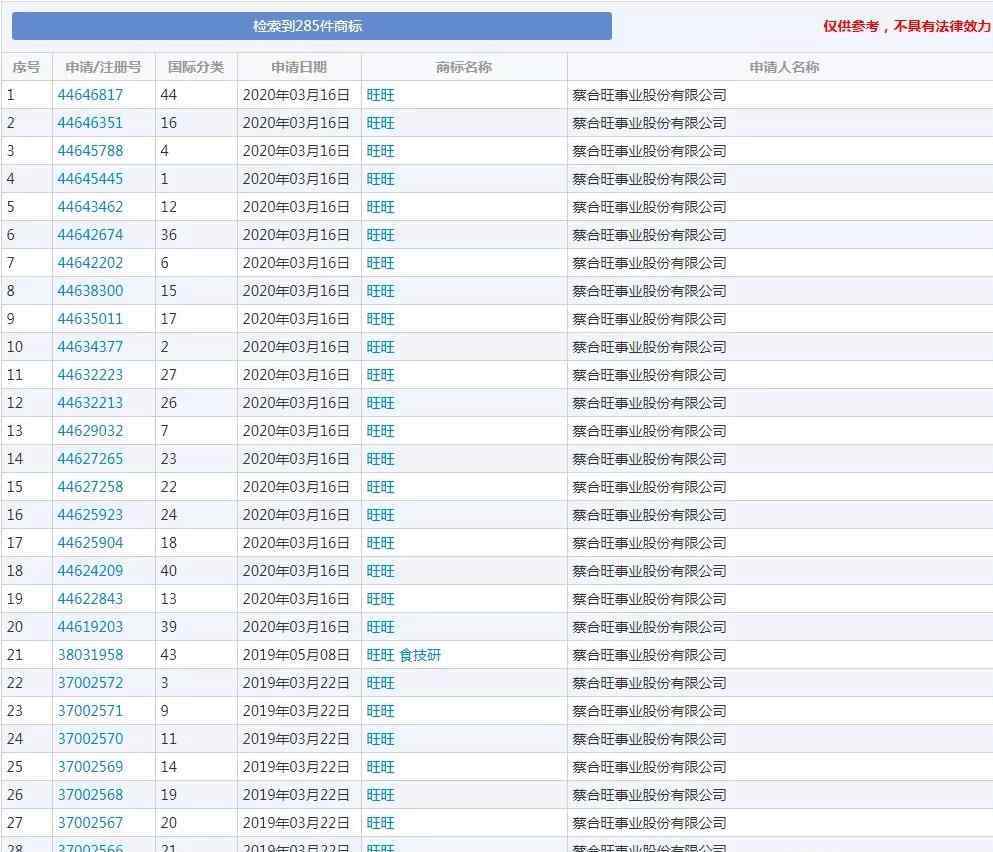This screenshot has height=852, width=993.
Task: Open the 旺旺 食技研 trademark name link
Action: click(x=403, y=655)
